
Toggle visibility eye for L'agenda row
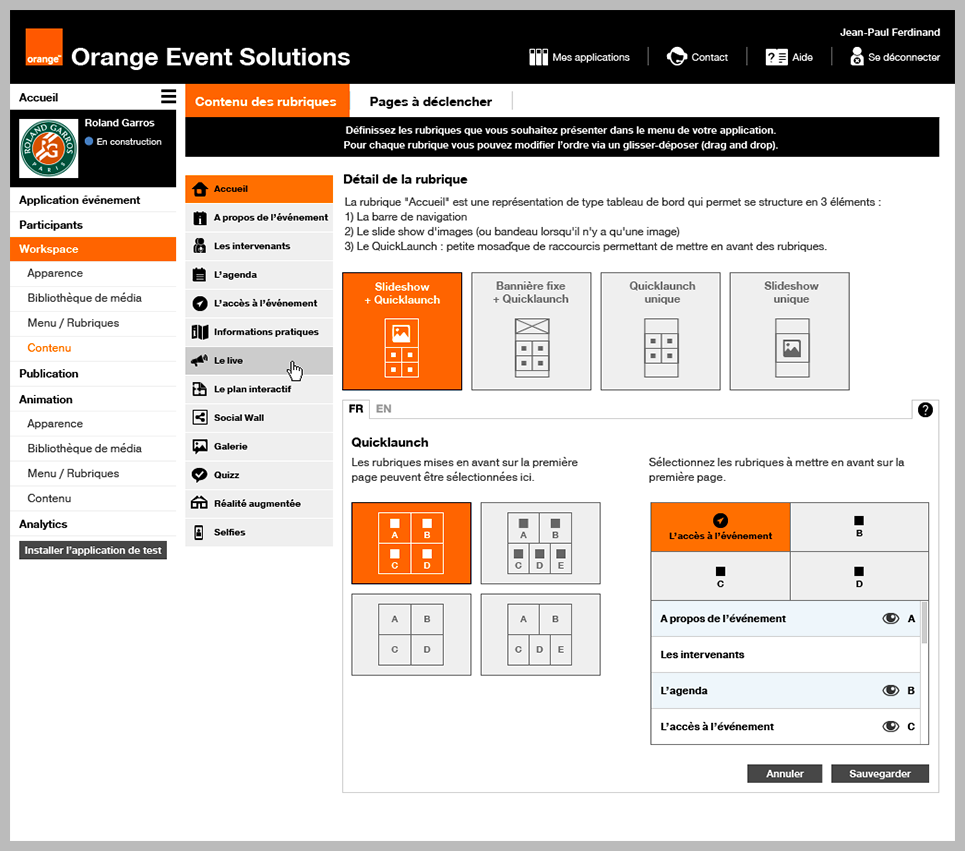[x=890, y=691]
